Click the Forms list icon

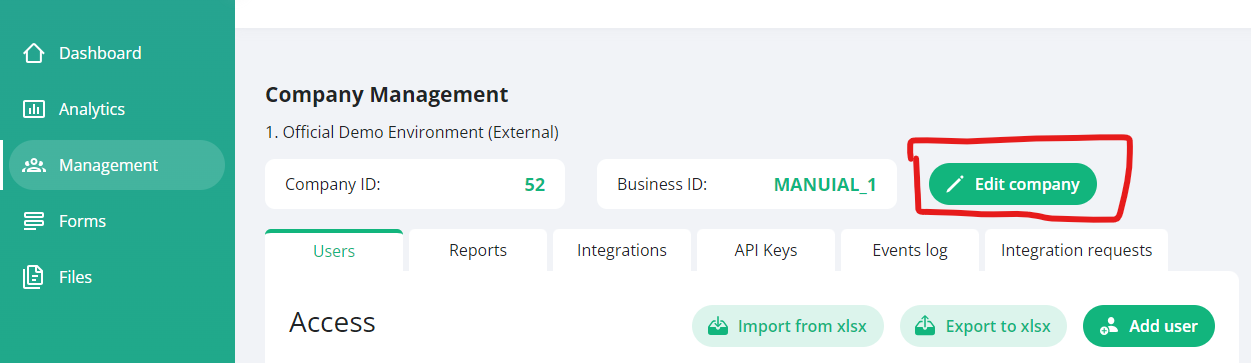coord(34,221)
